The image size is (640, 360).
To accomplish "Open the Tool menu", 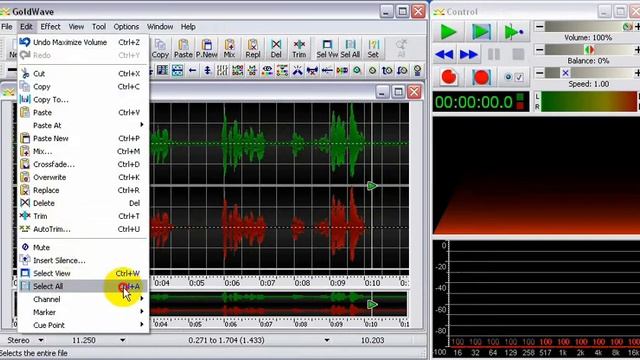I will click(99, 27).
